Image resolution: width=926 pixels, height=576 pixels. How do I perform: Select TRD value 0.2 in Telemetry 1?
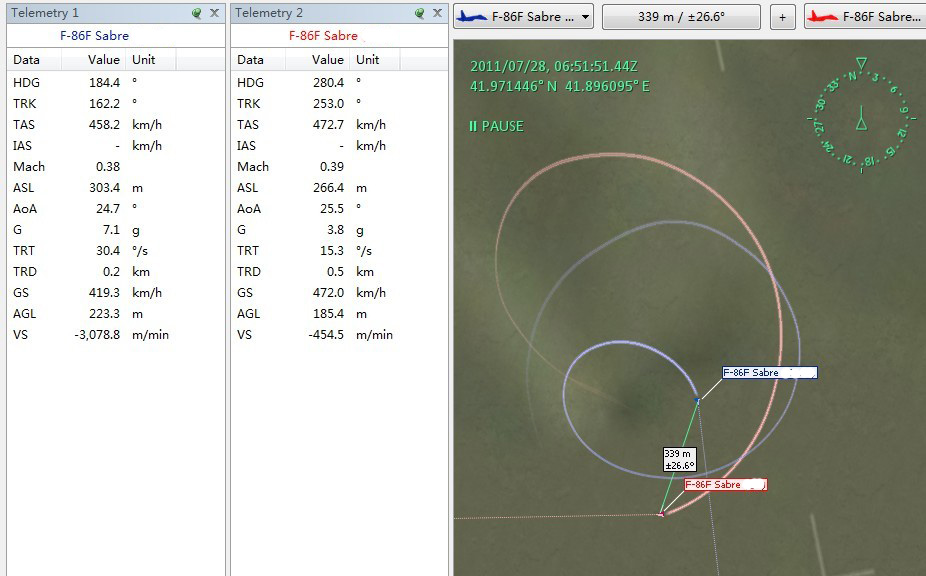click(112, 272)
